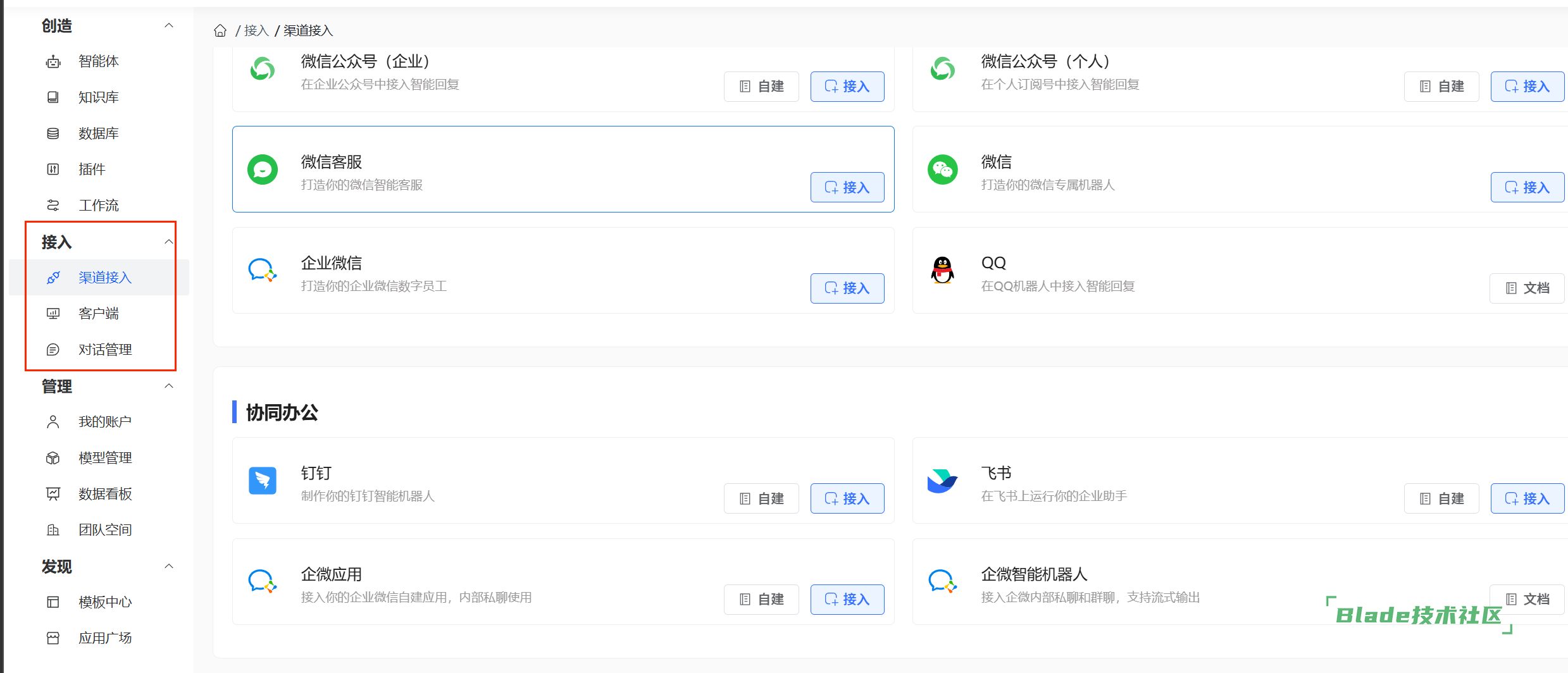The image size is (1568, 673).
Task: Go to 对话管理 in the sidebar
Action: (x=104, y=350)
